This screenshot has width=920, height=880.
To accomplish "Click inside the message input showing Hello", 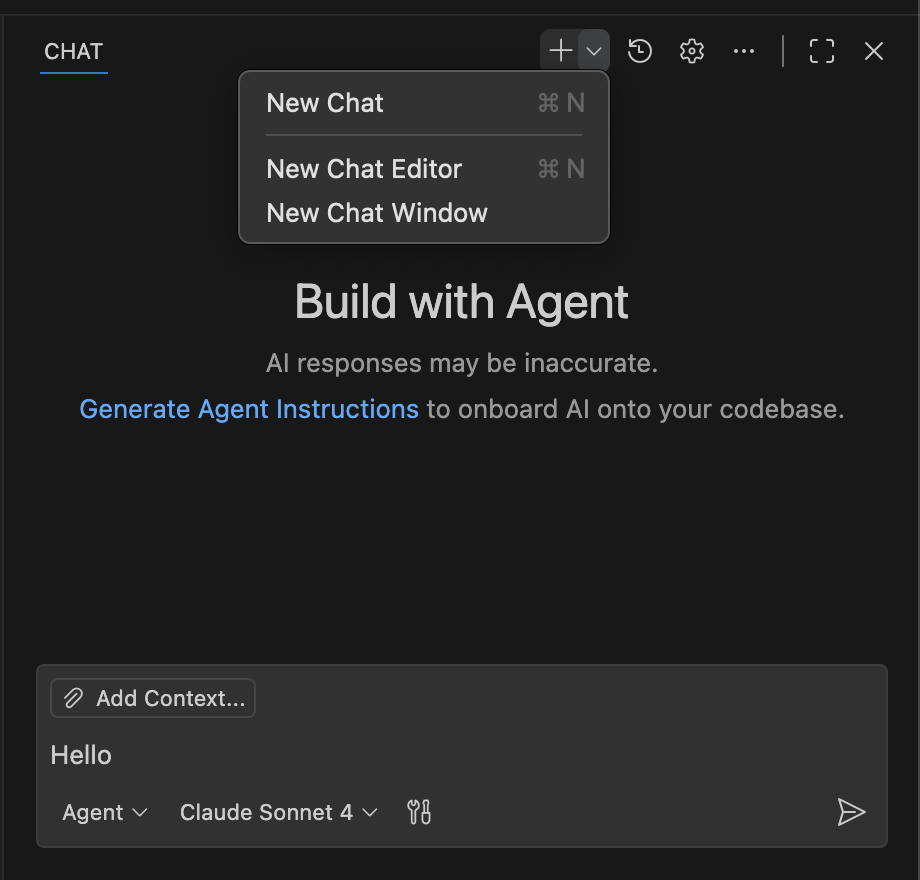I will [x=300, y=755].
